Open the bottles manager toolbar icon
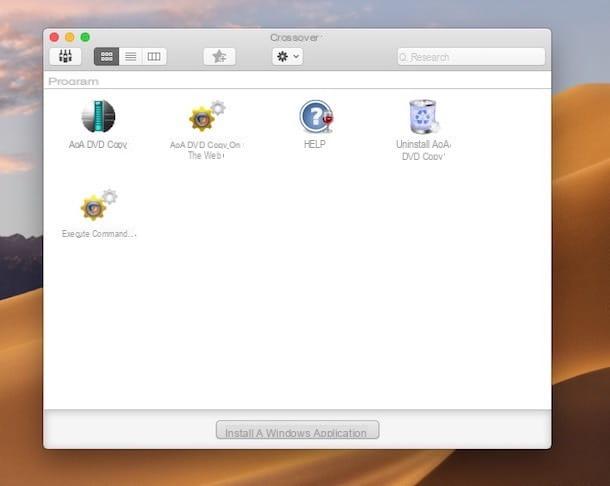 (65, 56)
